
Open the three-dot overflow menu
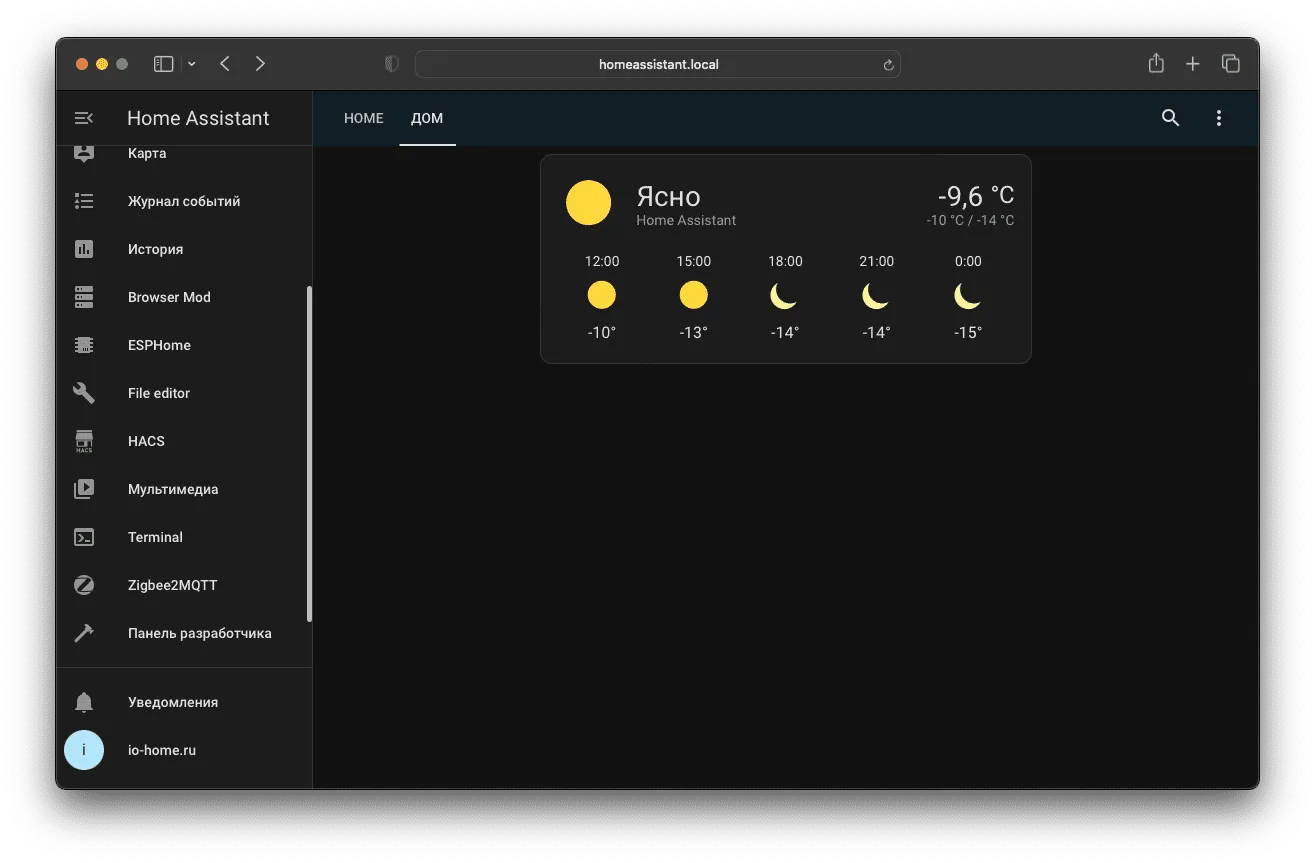click(1218, 118)
